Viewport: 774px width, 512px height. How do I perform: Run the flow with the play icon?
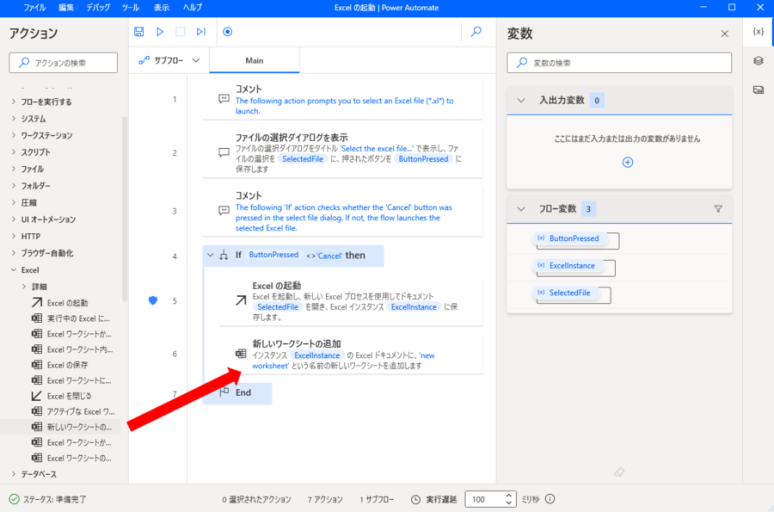(x=160, y=32)
